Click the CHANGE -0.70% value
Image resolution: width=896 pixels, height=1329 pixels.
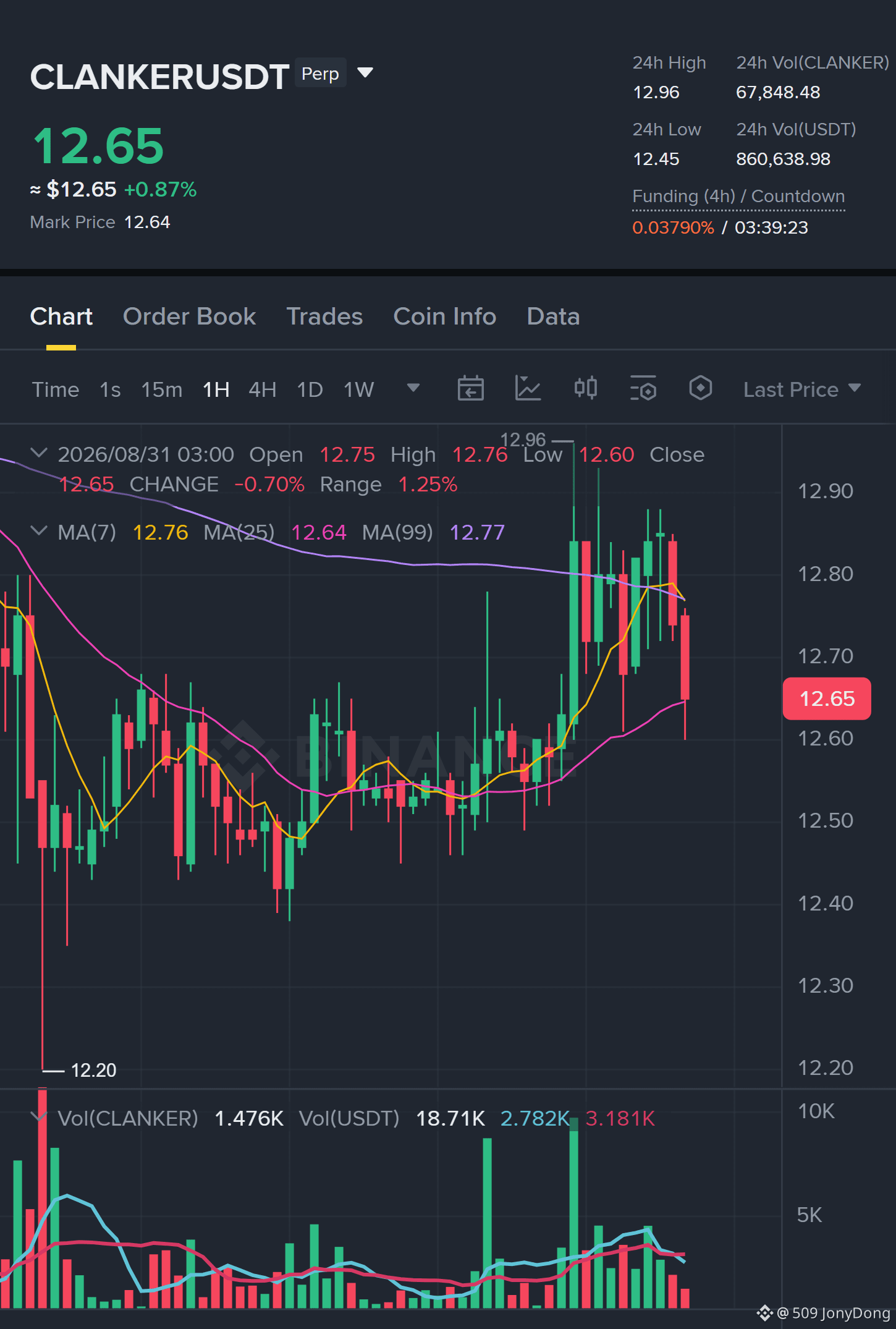click(x=269, y=485)
